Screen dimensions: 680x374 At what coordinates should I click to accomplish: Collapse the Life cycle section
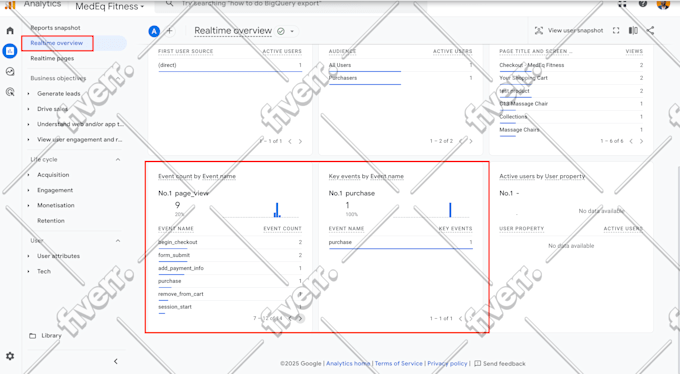(x=118, y=160)
